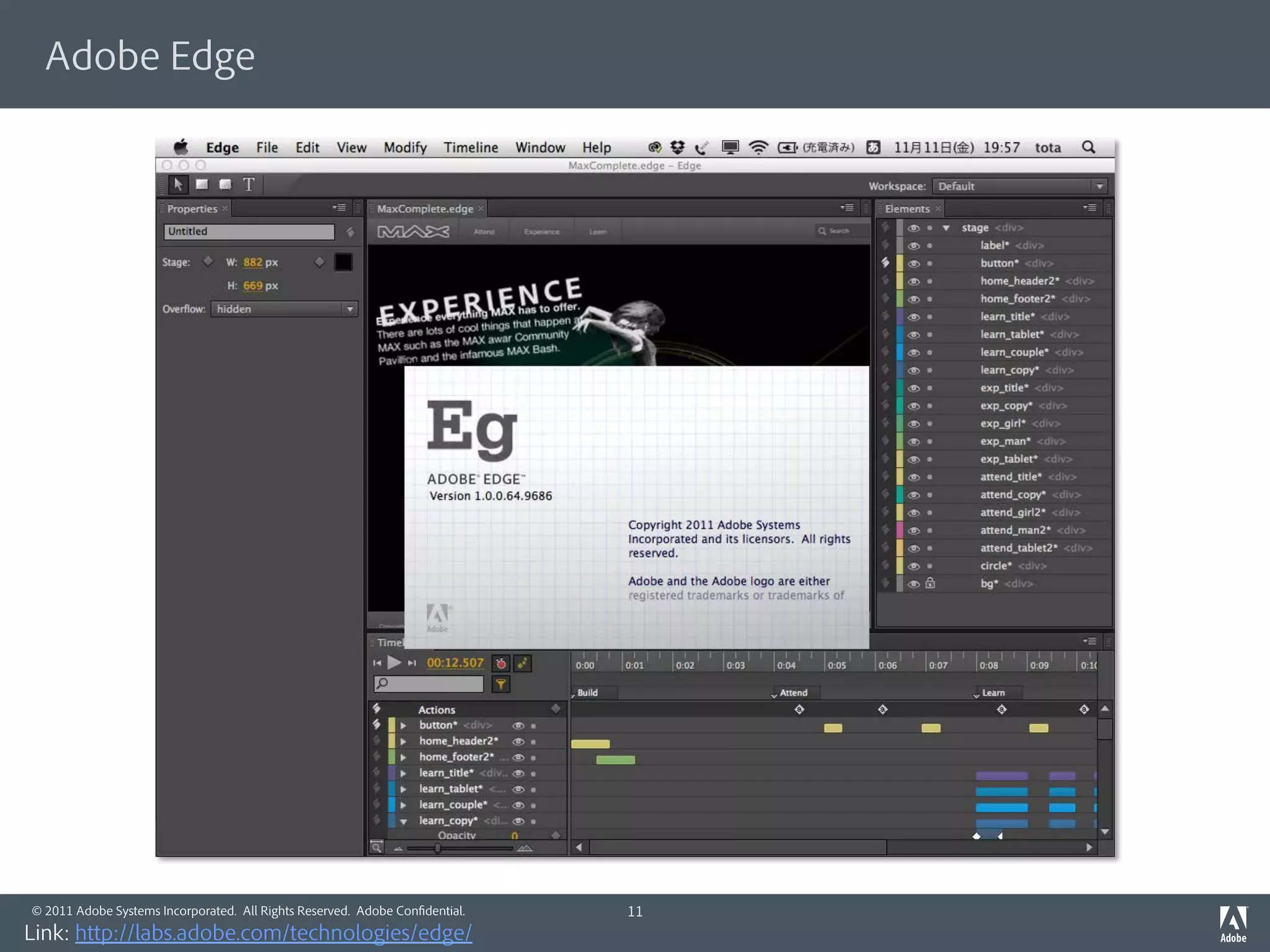Select the Rectangle tool

pyautogui.click(x=202, y=184)
